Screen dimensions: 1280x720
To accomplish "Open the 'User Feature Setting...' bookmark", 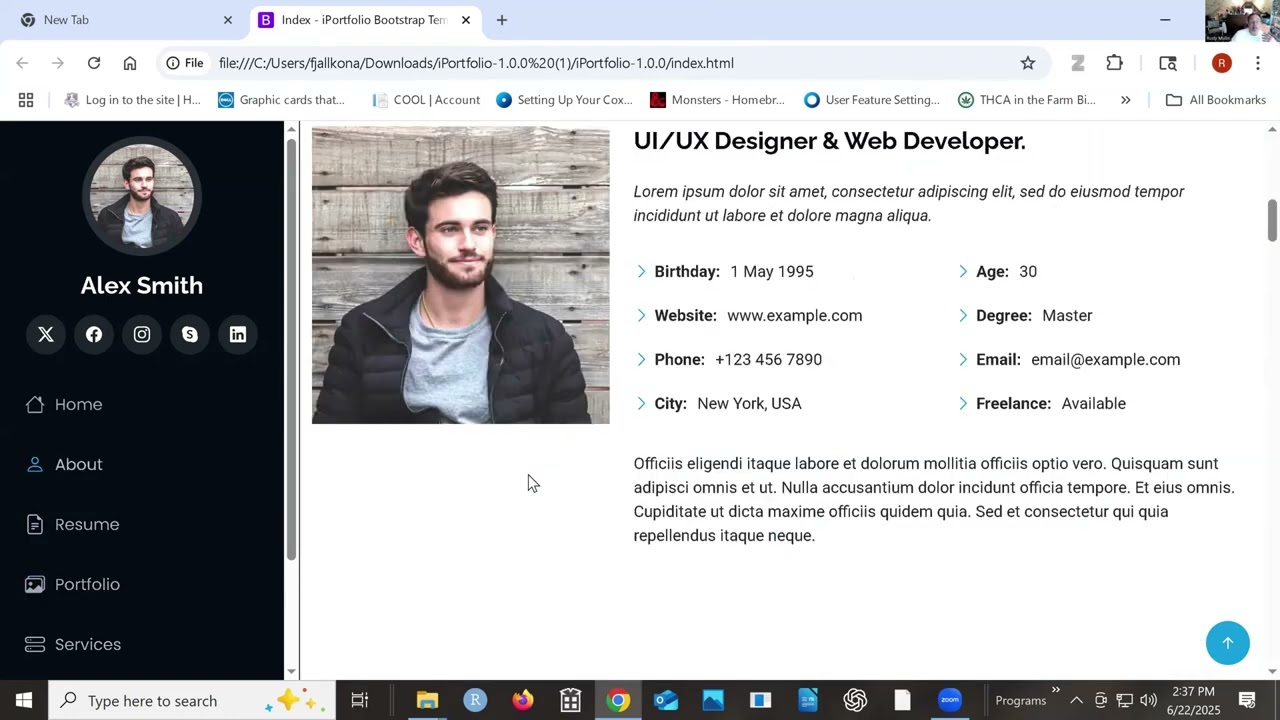I will pyautogui.click(x=873, y=100).
